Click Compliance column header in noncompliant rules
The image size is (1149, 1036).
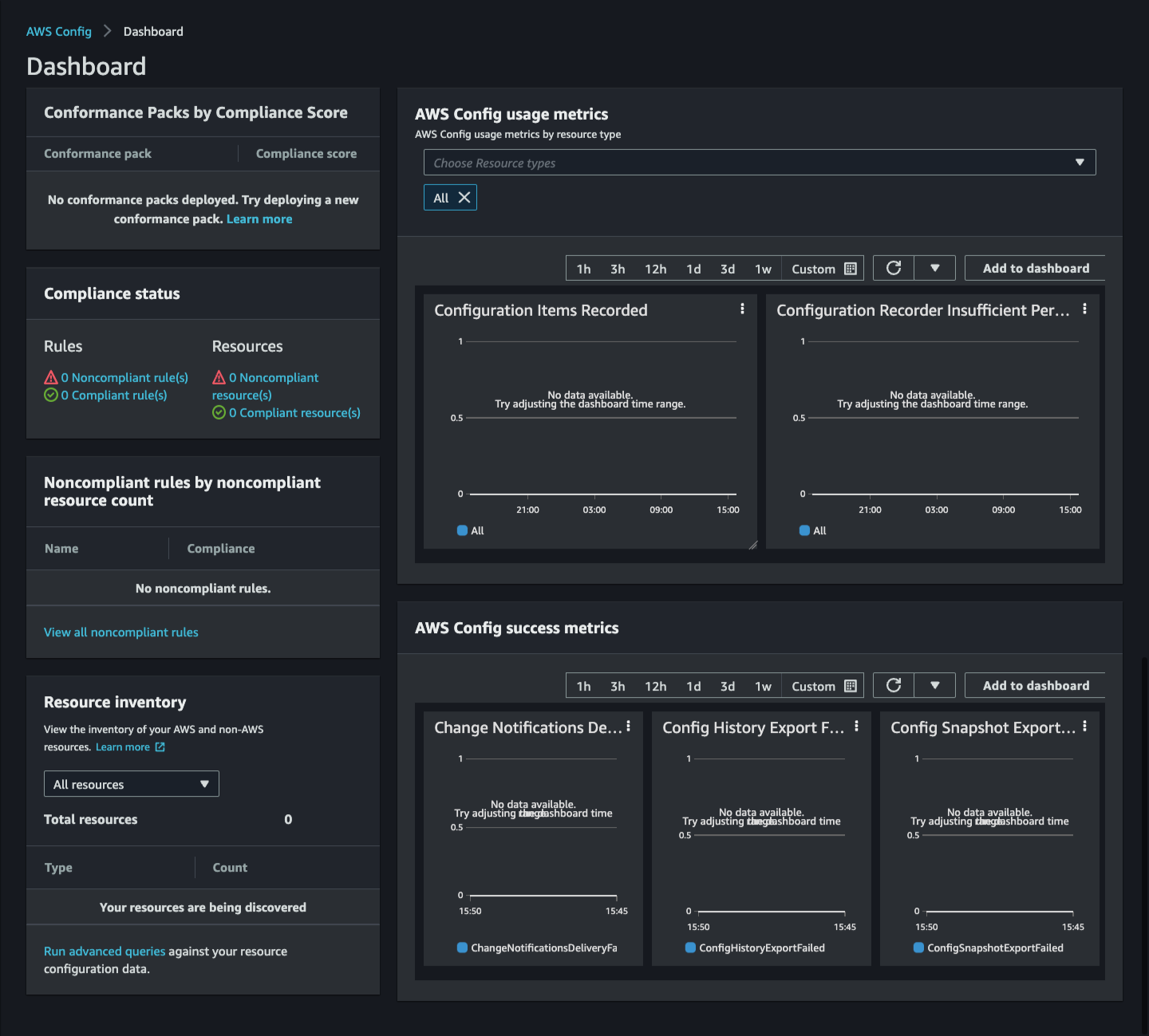[221, 548]
